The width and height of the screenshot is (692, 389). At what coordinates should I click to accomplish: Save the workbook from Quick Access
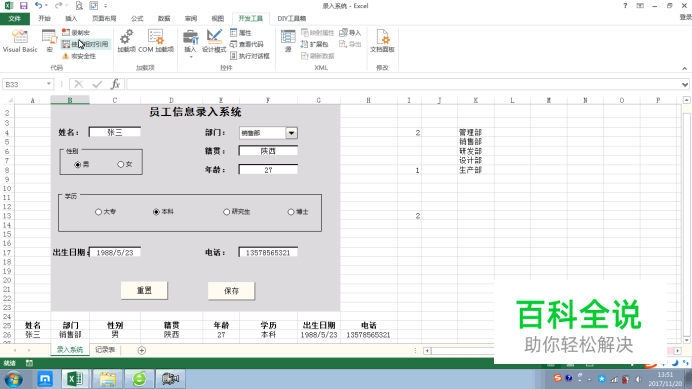pyautogui.click(x=23, y=6)
